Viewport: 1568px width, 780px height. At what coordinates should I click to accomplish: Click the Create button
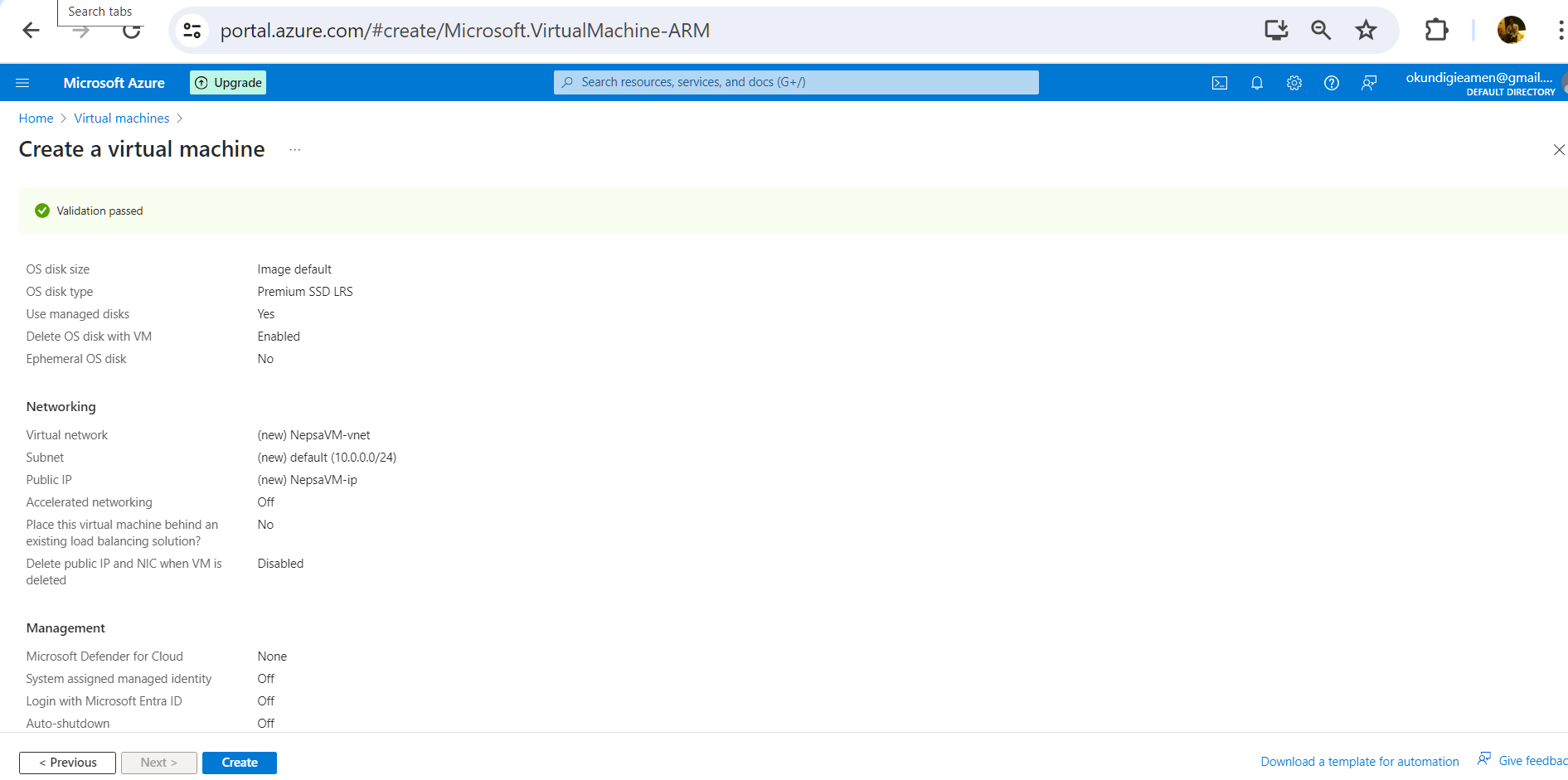[x=240, y=763]
